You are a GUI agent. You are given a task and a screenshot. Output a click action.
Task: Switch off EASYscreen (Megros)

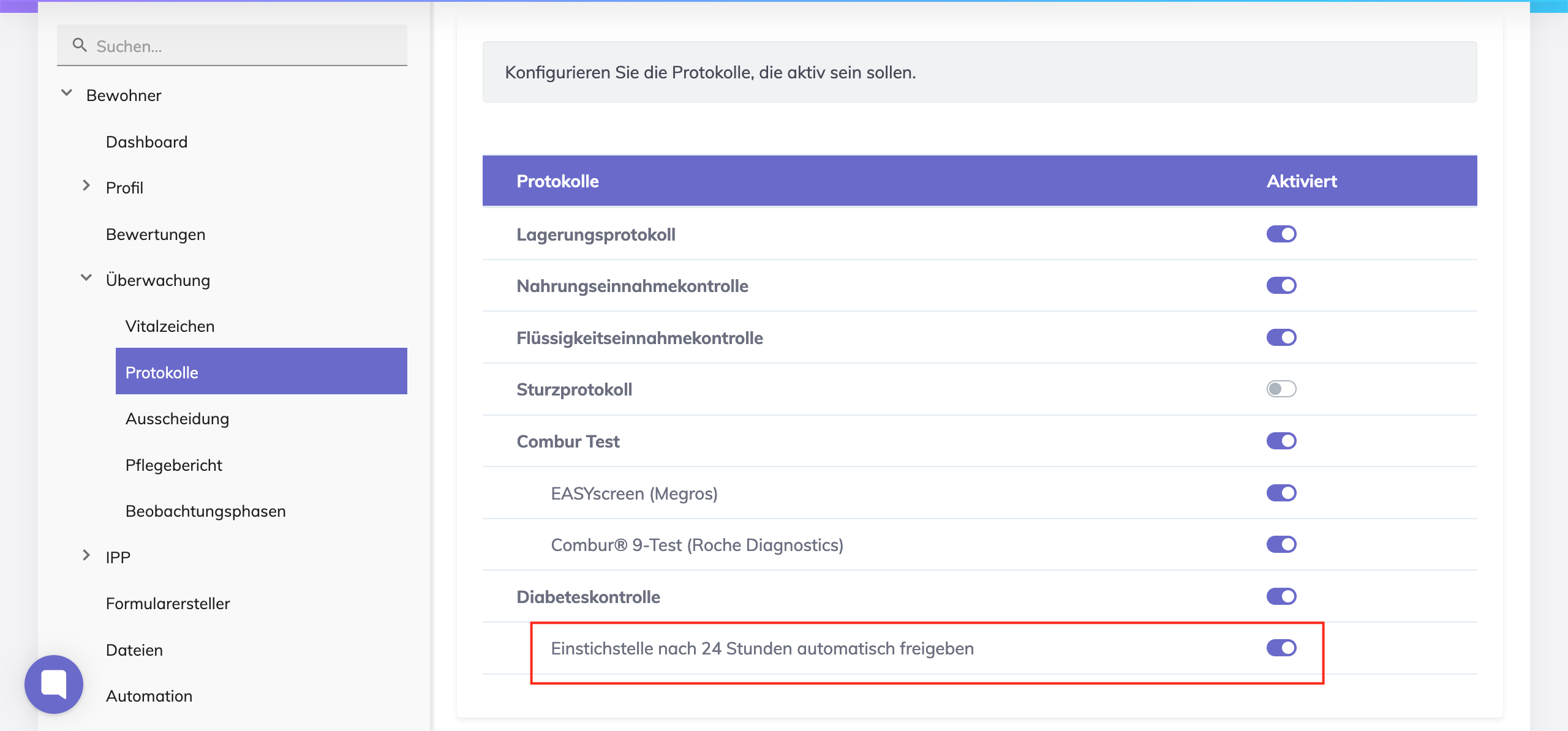tap(1281, 493)
